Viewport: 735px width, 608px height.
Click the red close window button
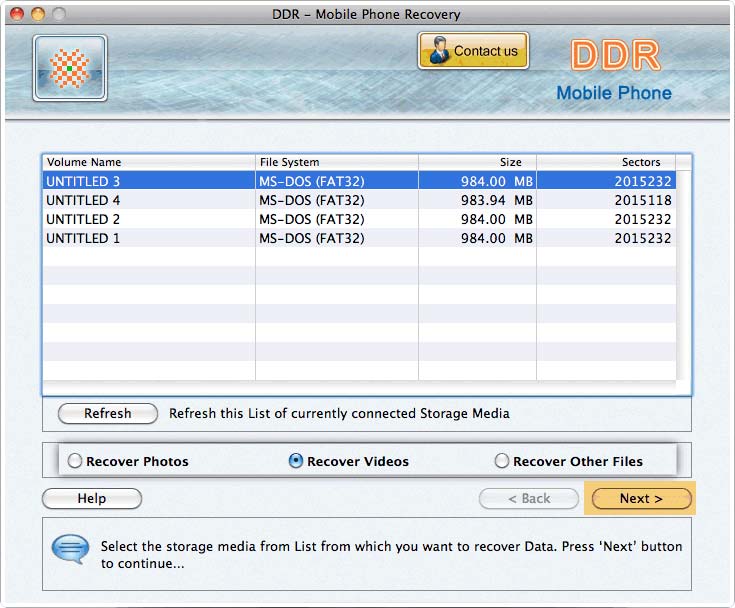pyautogui.click(x=17, y=14)
